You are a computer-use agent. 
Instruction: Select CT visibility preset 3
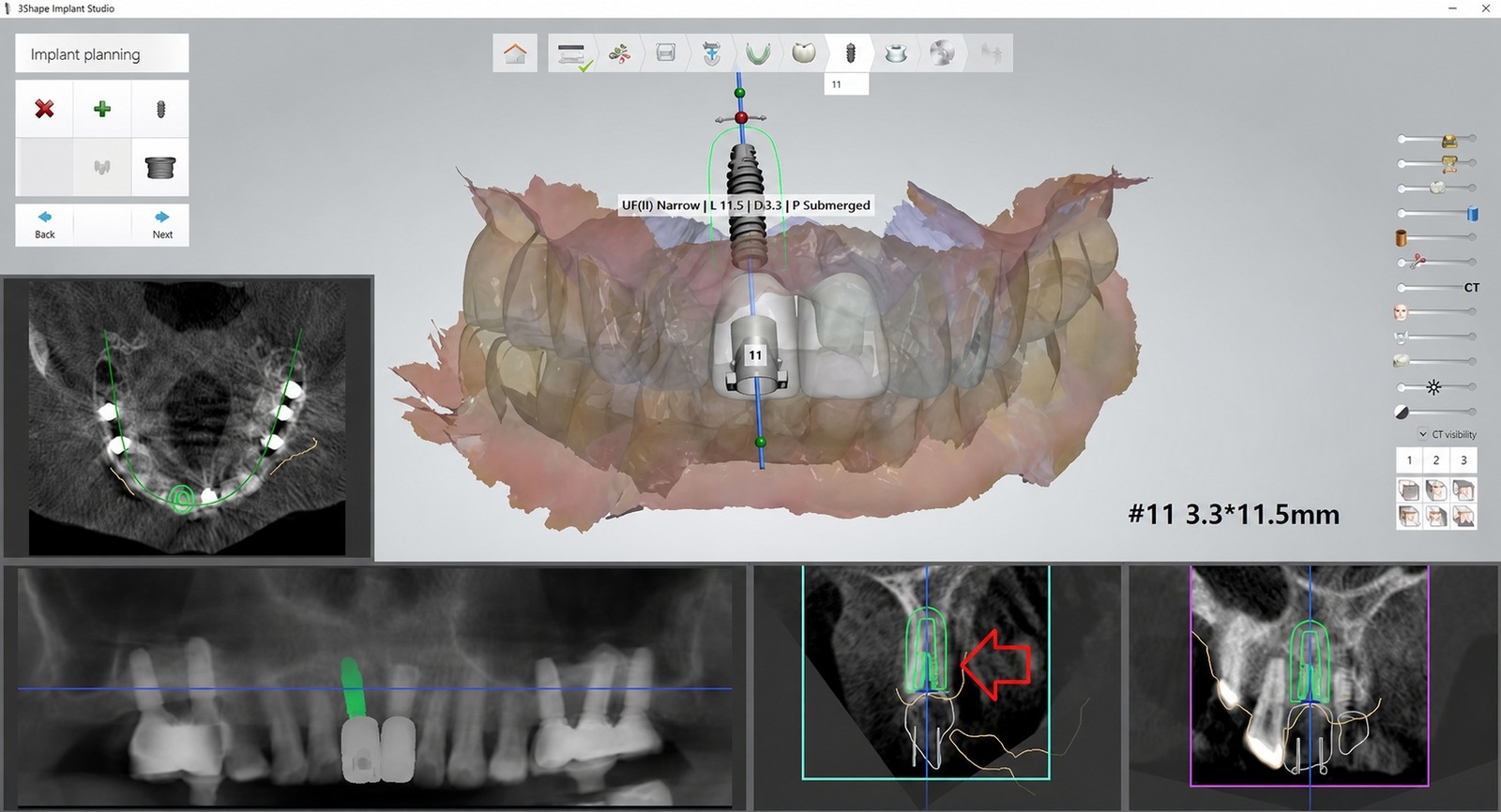1463,459
